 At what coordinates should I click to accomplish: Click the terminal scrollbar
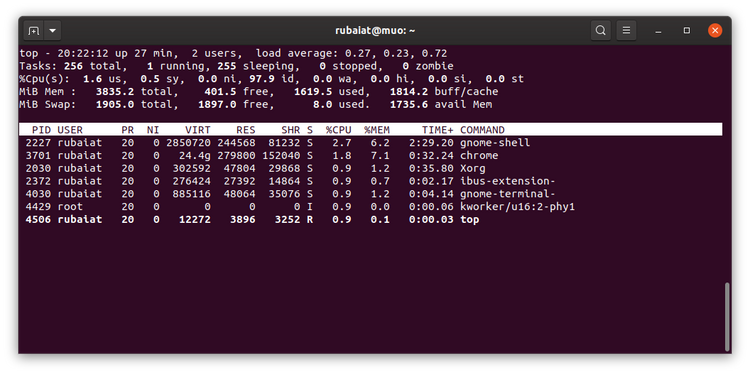coord(727,317)
